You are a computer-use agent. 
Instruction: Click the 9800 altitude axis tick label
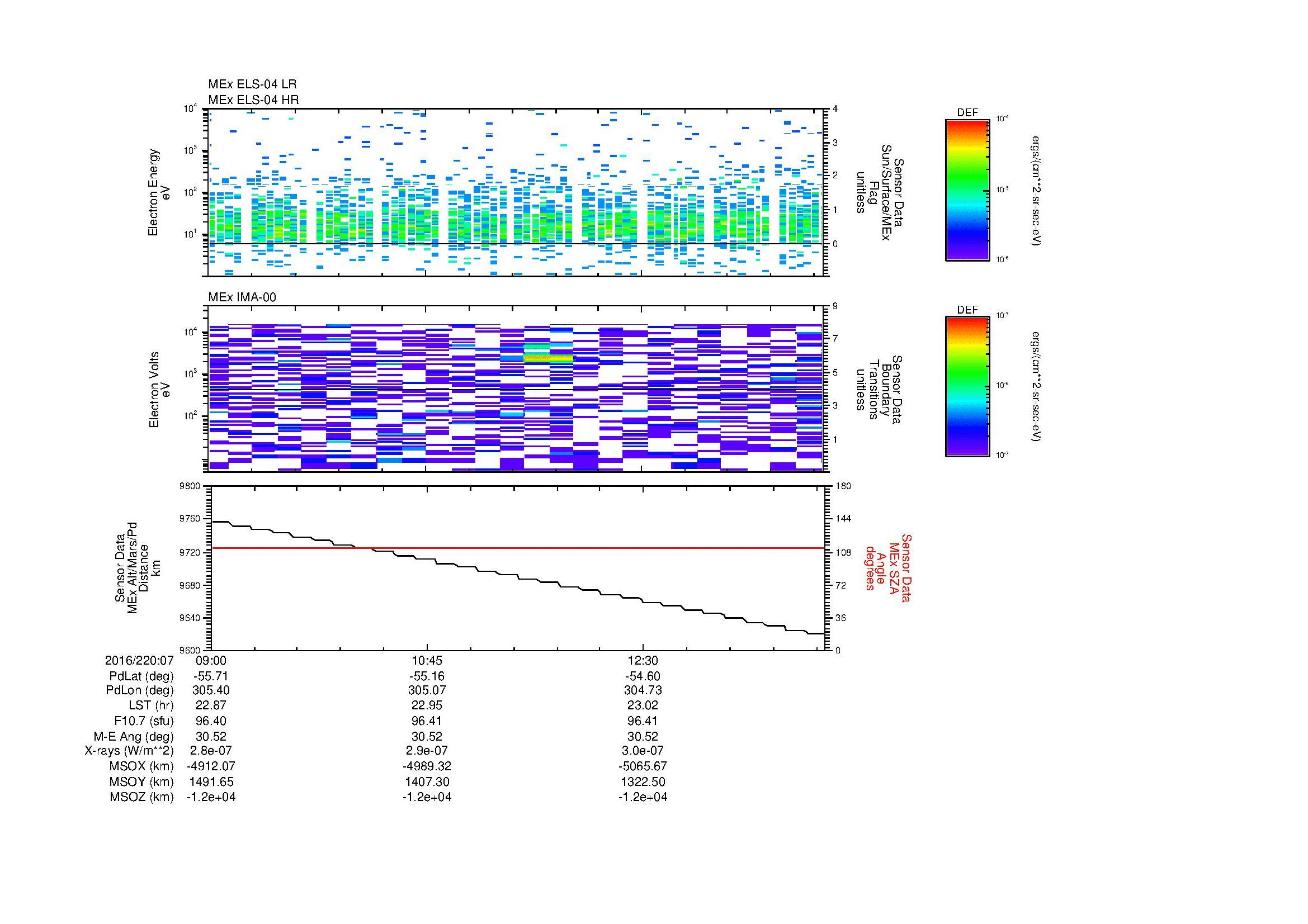pos(190,486)
